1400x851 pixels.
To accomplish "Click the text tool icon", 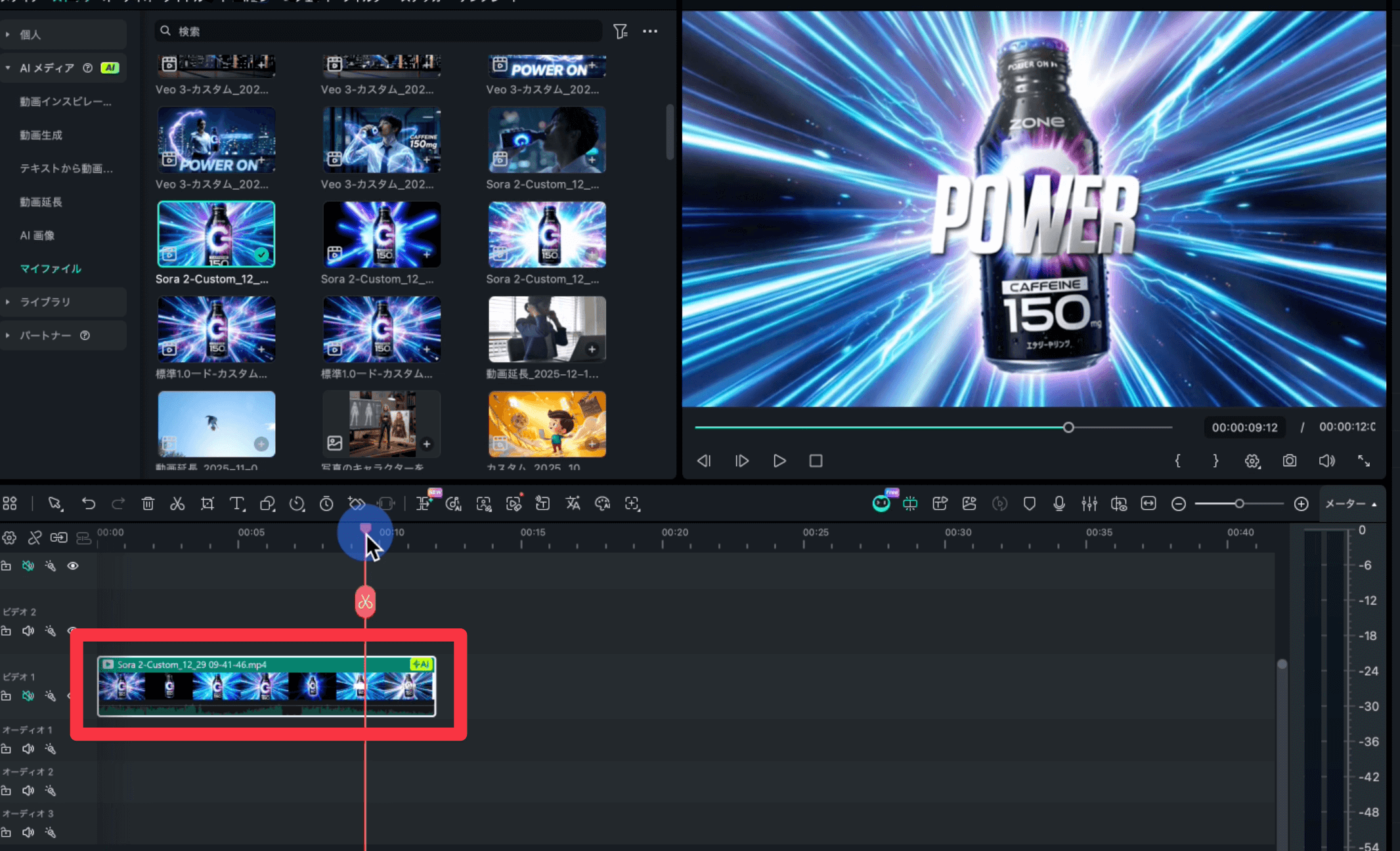I will [x=236, y=504].
